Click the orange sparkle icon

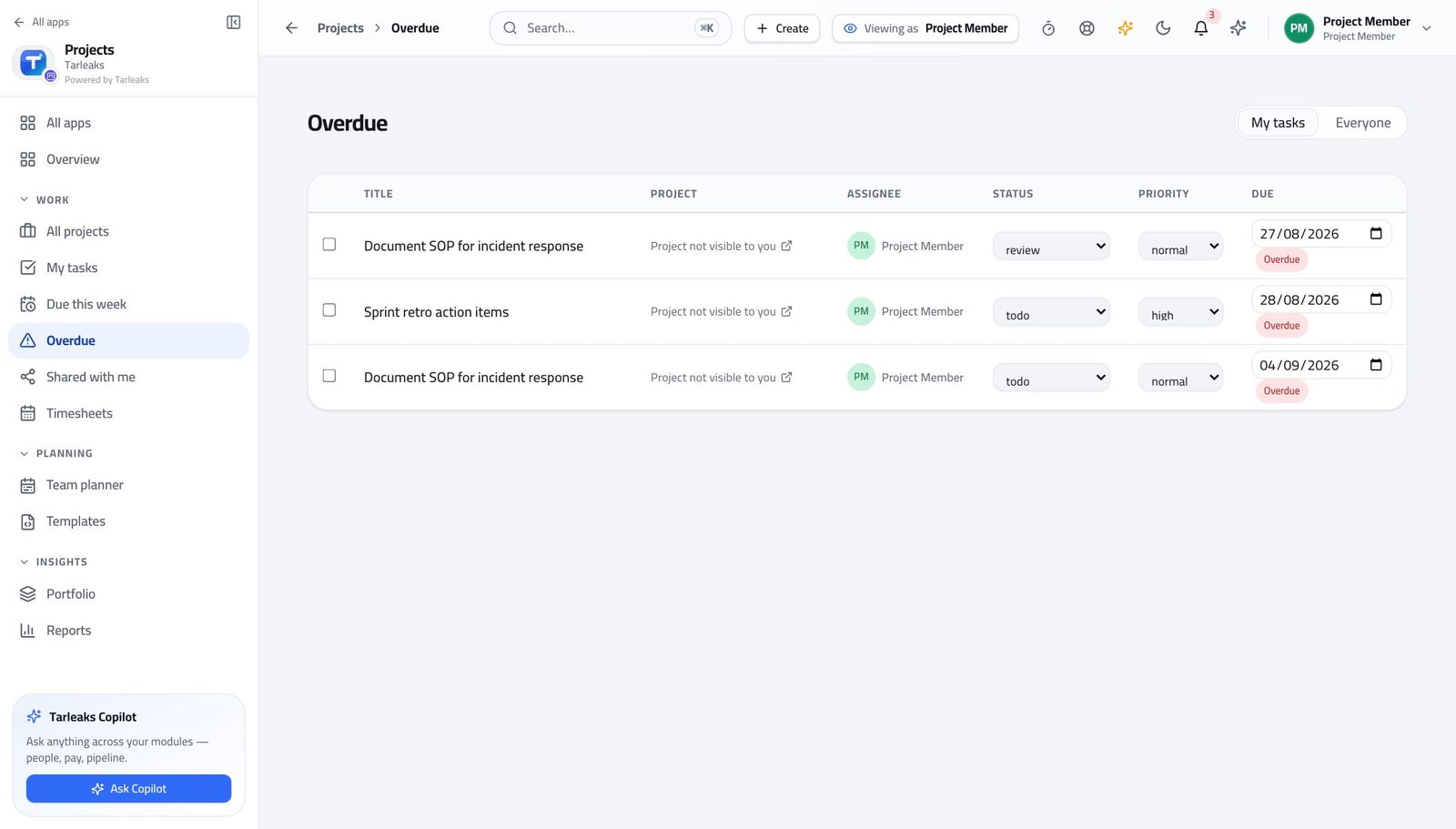coord(1125,28)
